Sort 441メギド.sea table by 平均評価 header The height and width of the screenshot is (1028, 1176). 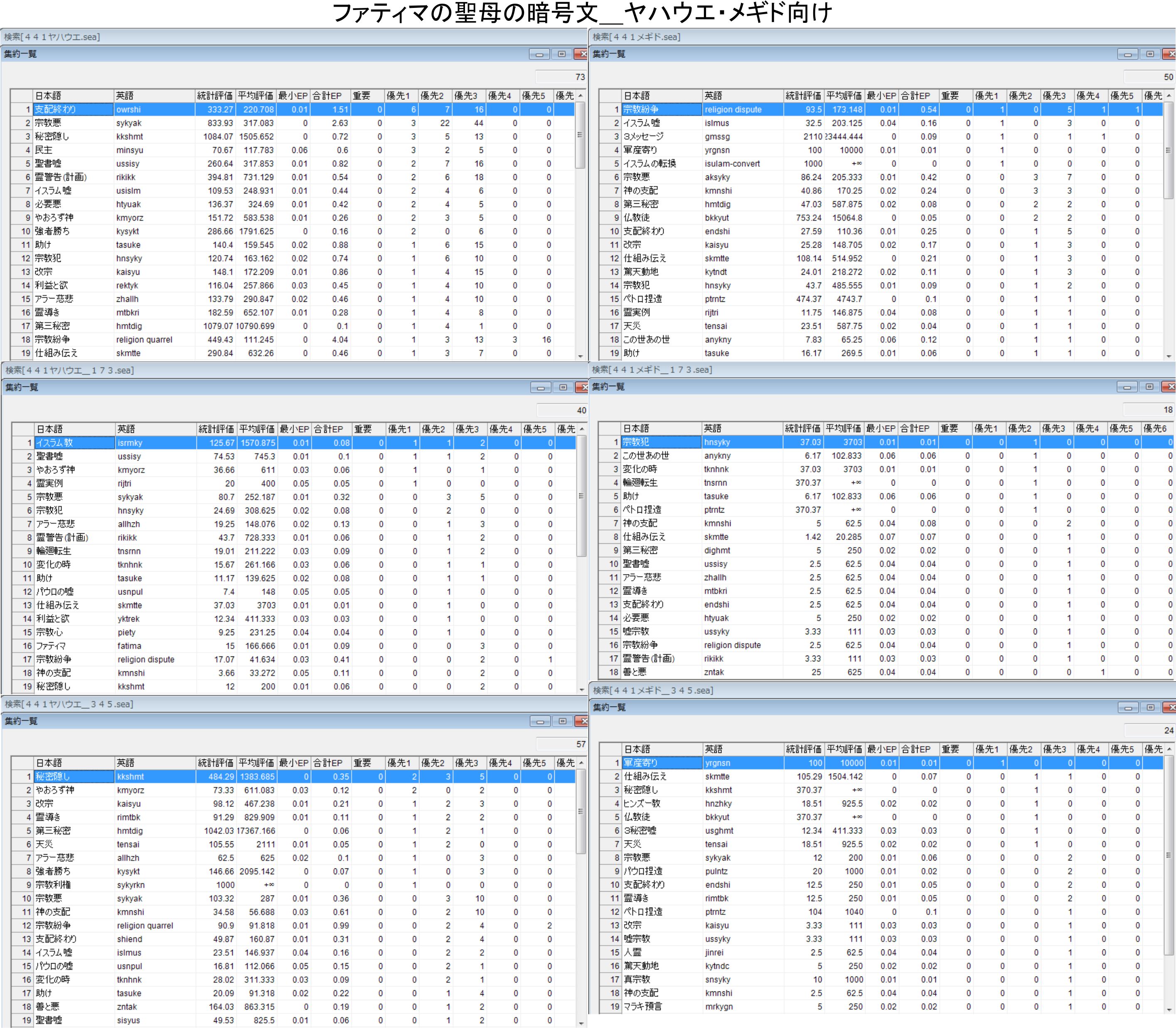[x=844, y=96]
